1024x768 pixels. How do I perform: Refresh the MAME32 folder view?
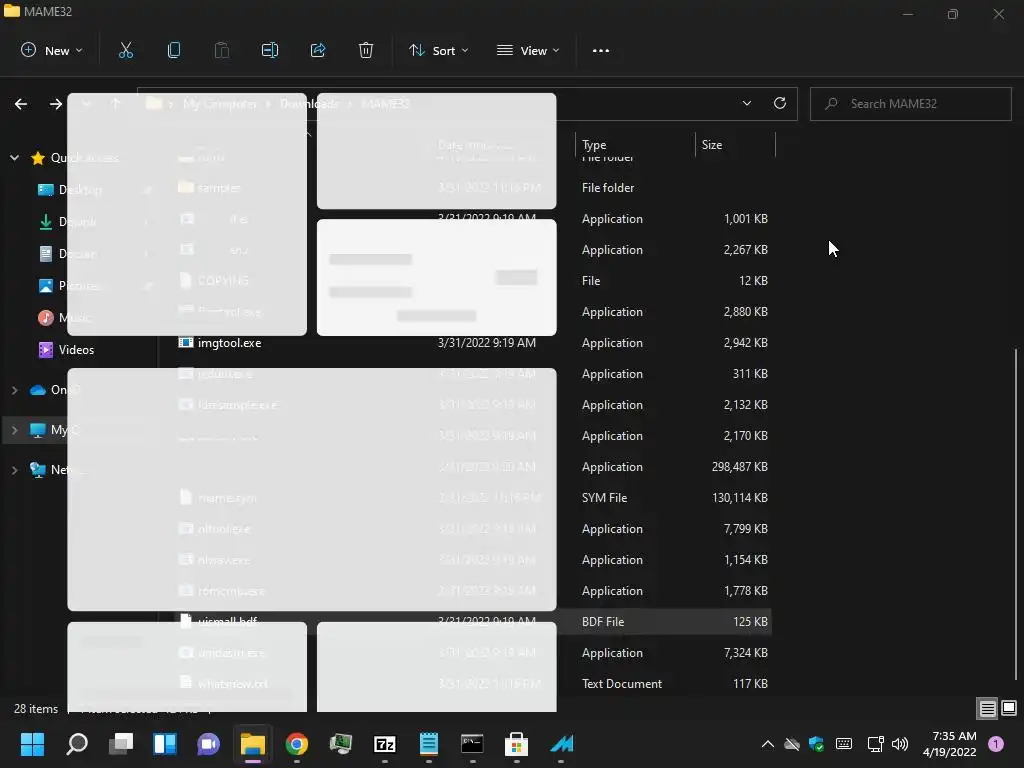click(780, 103)
